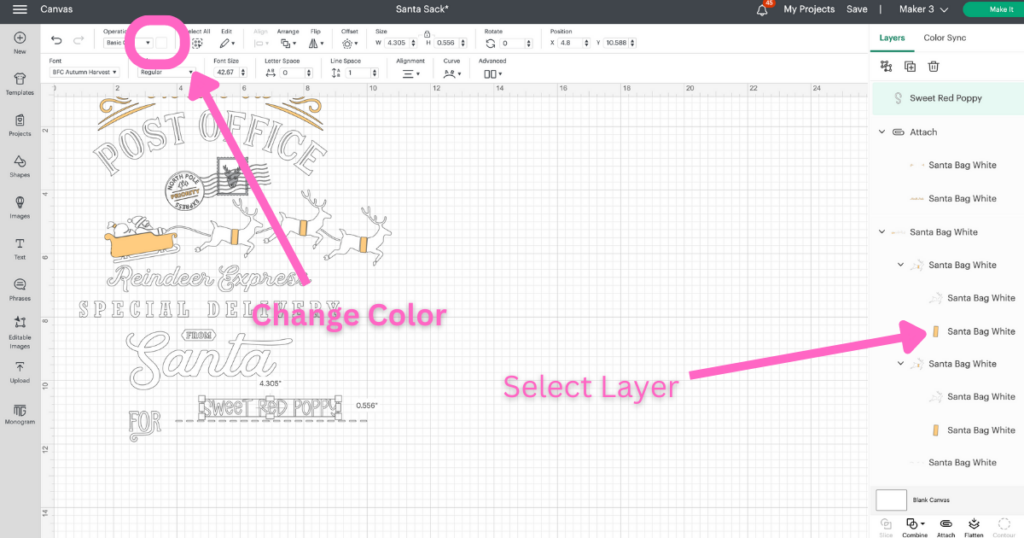Open the Arrange menu
The height and width of the screenshot is (538, 1024).
[288, 43]
